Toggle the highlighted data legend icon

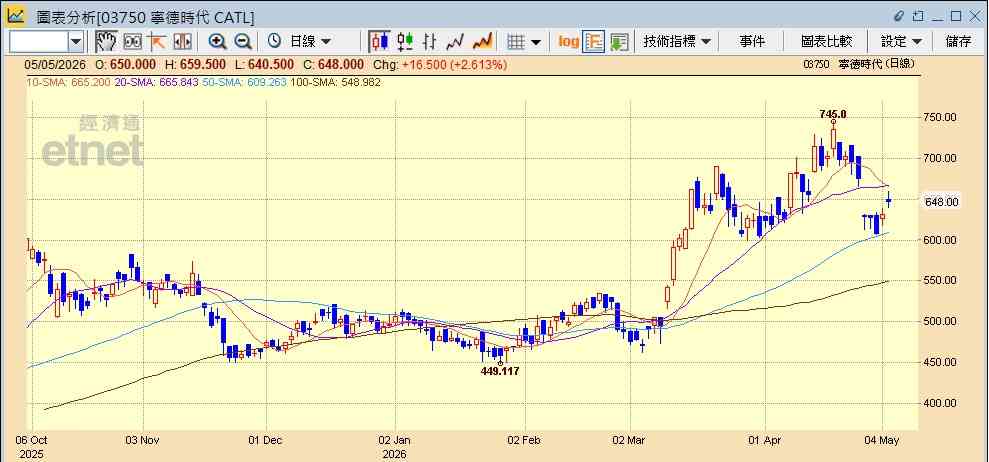point(593,42)
